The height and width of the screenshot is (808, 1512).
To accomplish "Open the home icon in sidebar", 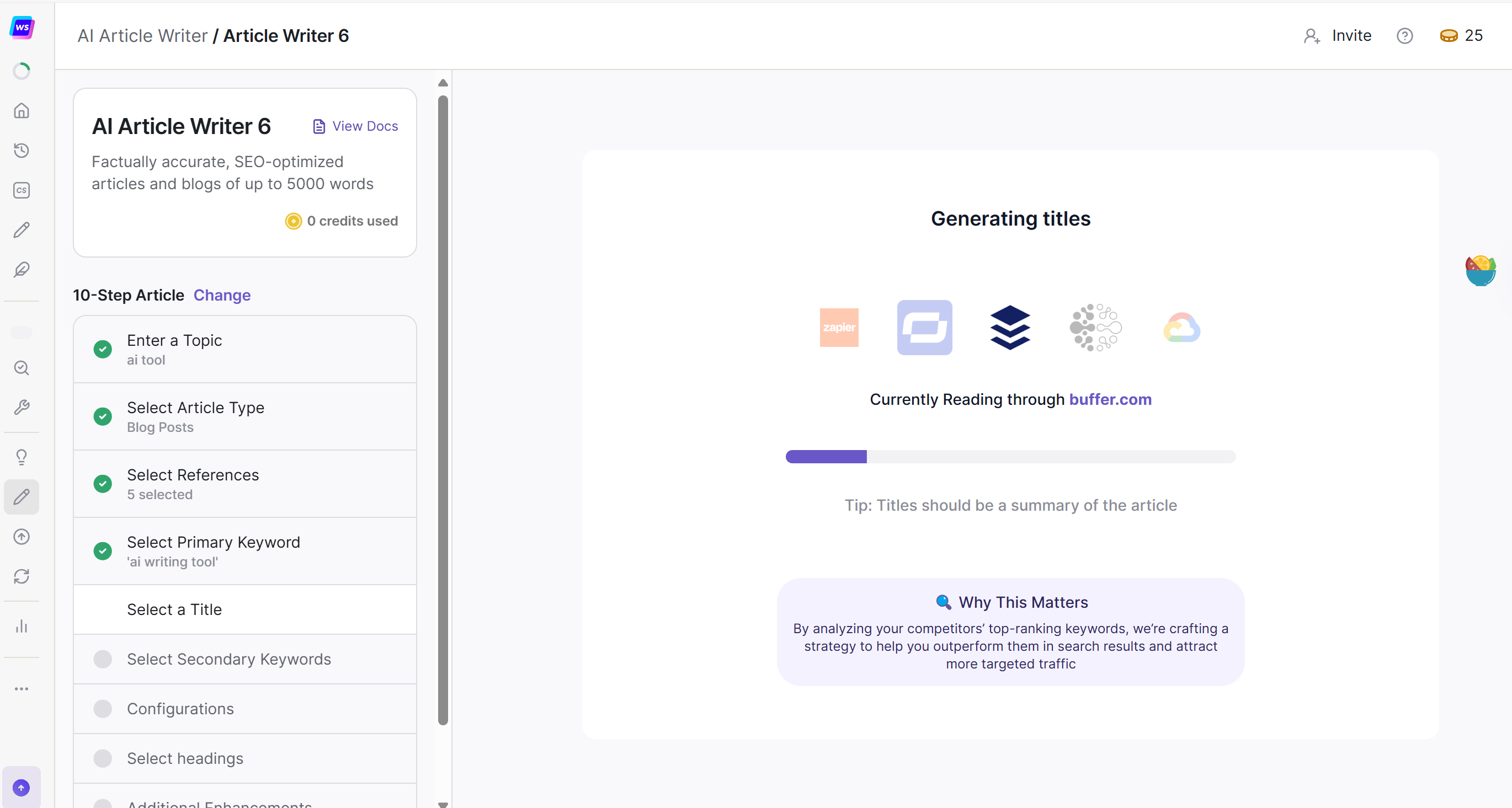I will point(22,110).
